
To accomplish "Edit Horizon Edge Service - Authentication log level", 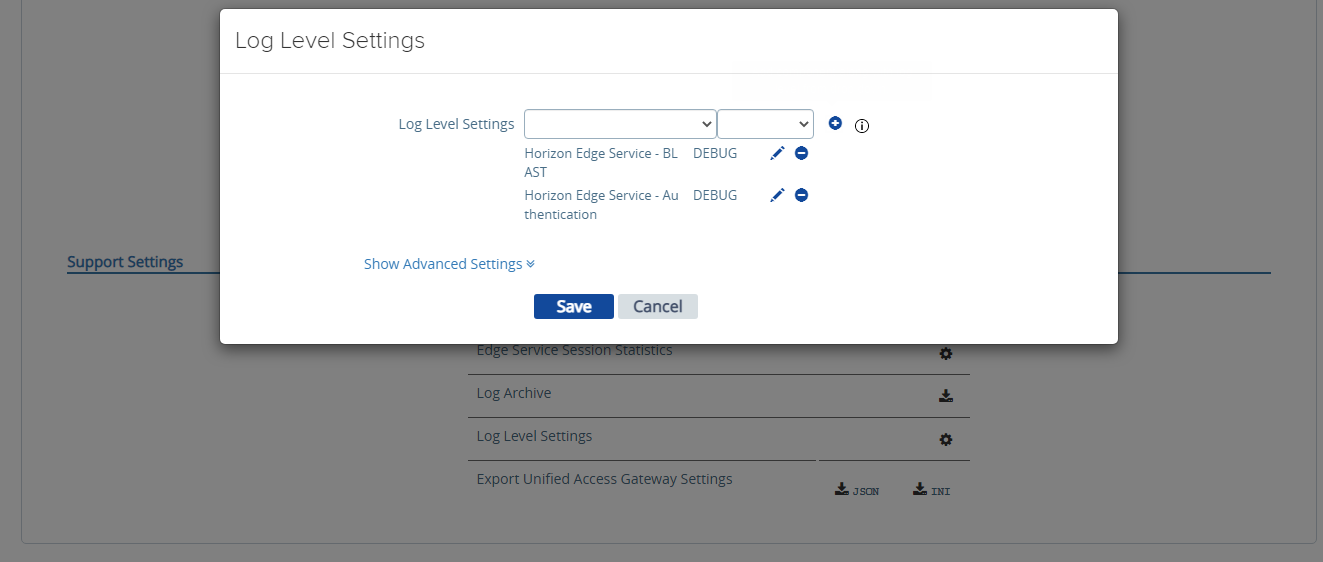I will (777, 195).
